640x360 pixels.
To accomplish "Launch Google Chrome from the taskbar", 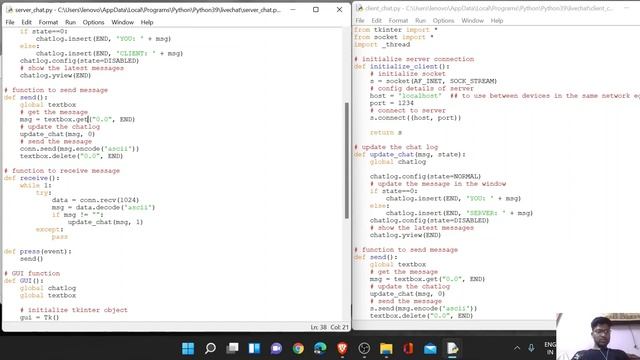I will 298,348.
